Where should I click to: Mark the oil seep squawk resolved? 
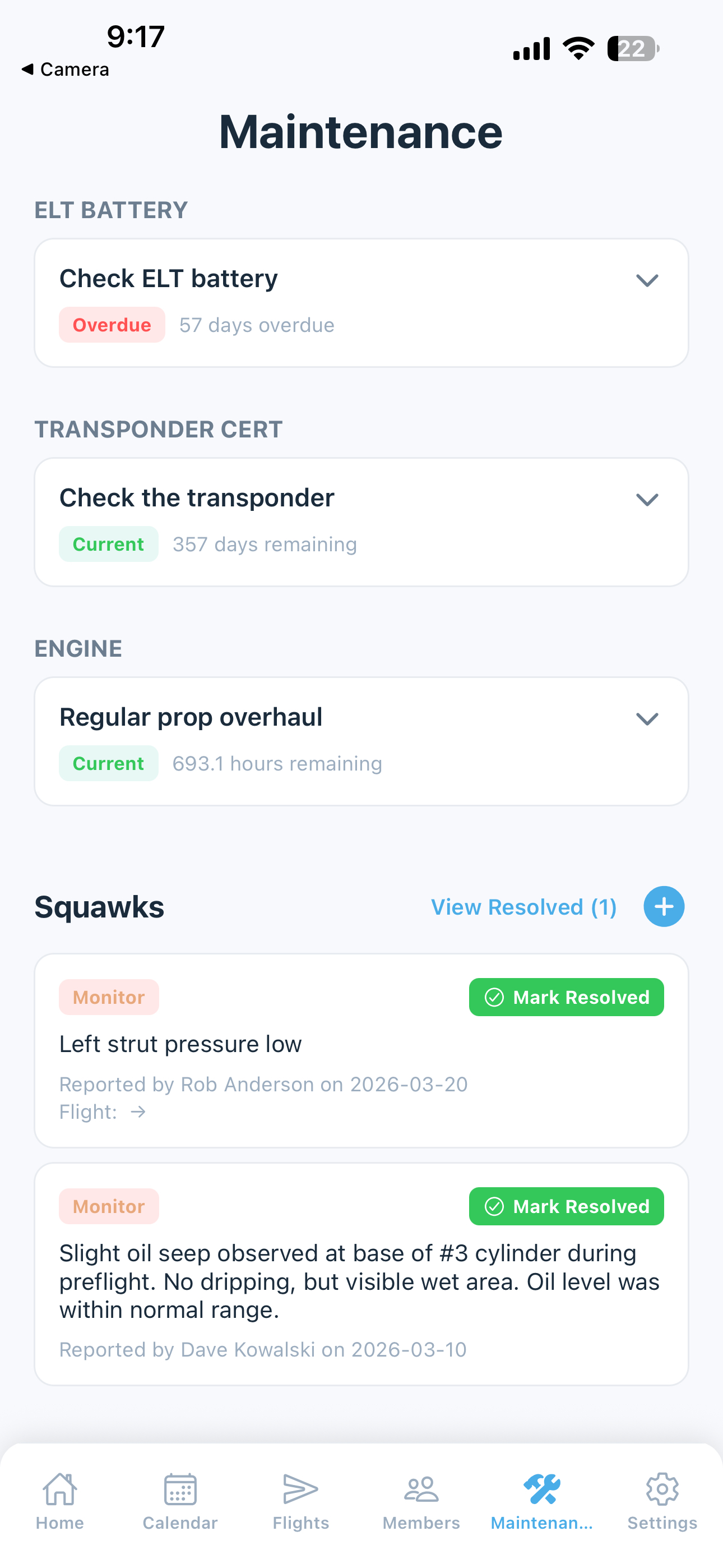tap(566, 1206)
